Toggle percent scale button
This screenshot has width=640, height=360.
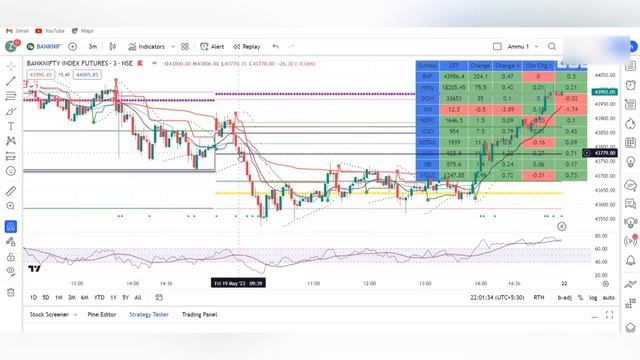point(580,298)
